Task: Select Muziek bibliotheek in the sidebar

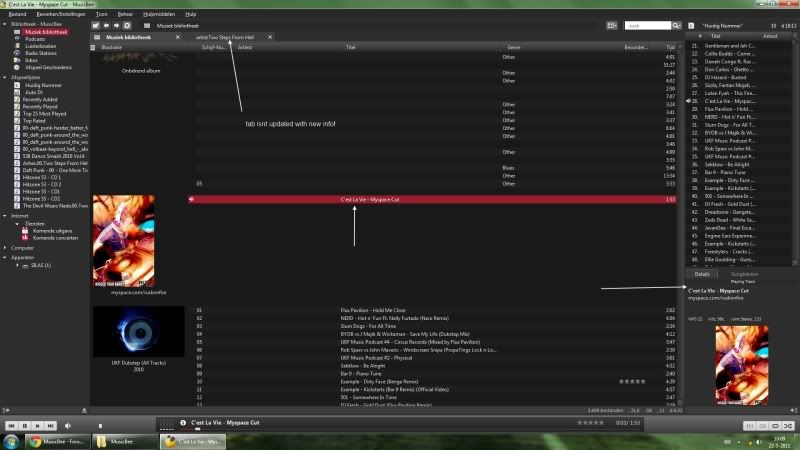Action: [x=46, y=32]
